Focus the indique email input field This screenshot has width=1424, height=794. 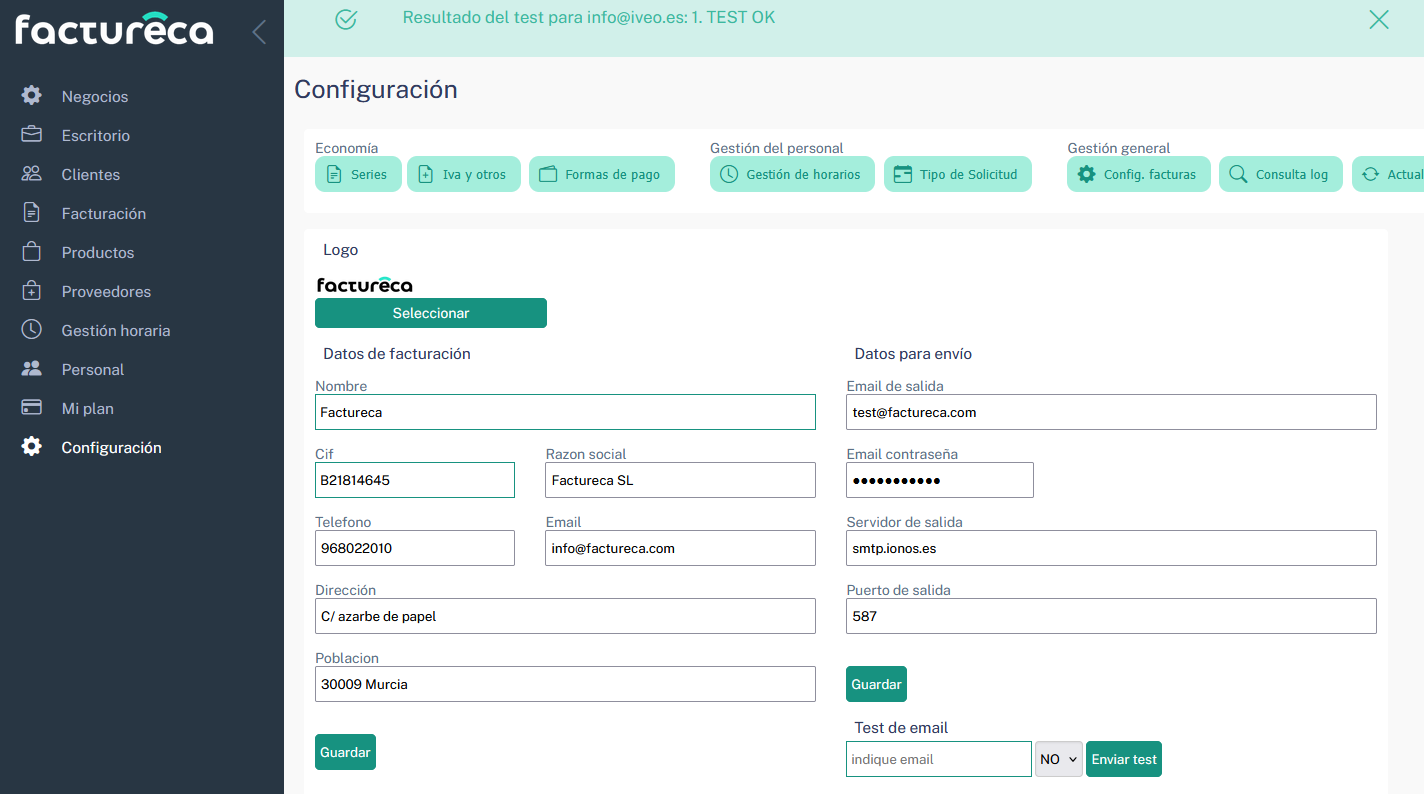coord(938,759)
